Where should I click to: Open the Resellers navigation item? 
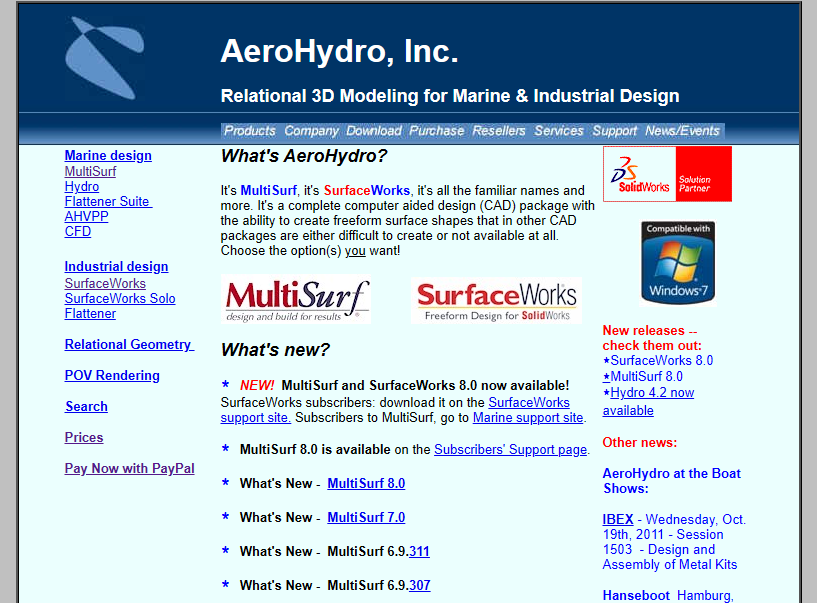click(x=499, y=130)
